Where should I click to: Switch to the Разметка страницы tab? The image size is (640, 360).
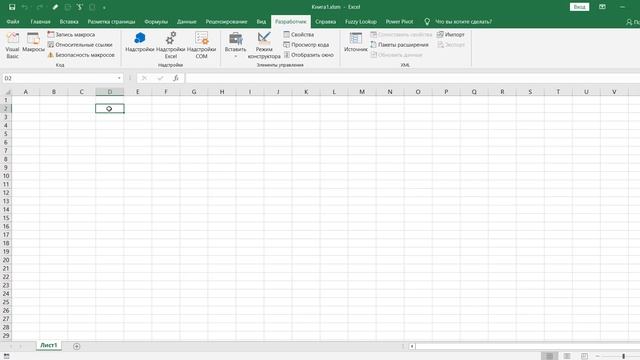pyautogui.click(x=111, y=22)
